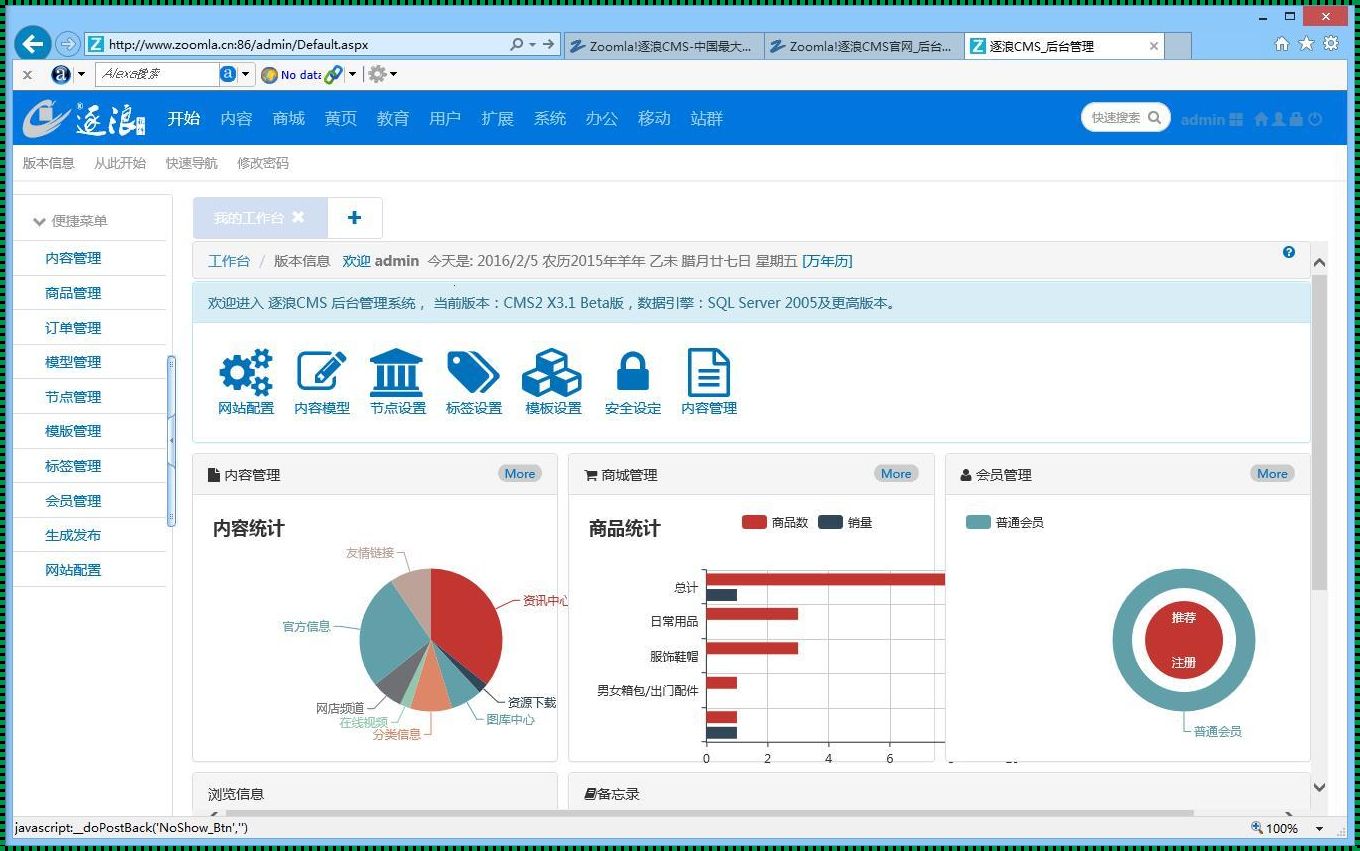Open 修改密码 submenu link
1360x851 pixels.
click(x=262, y=163)
